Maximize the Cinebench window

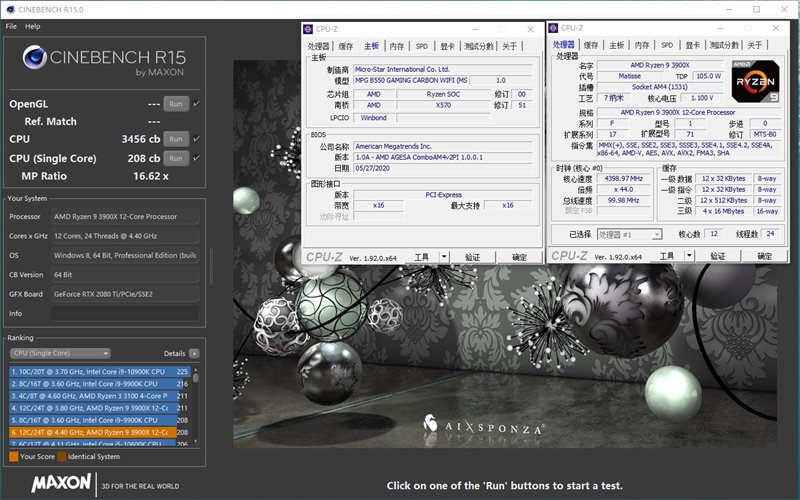tap(757, 9)
